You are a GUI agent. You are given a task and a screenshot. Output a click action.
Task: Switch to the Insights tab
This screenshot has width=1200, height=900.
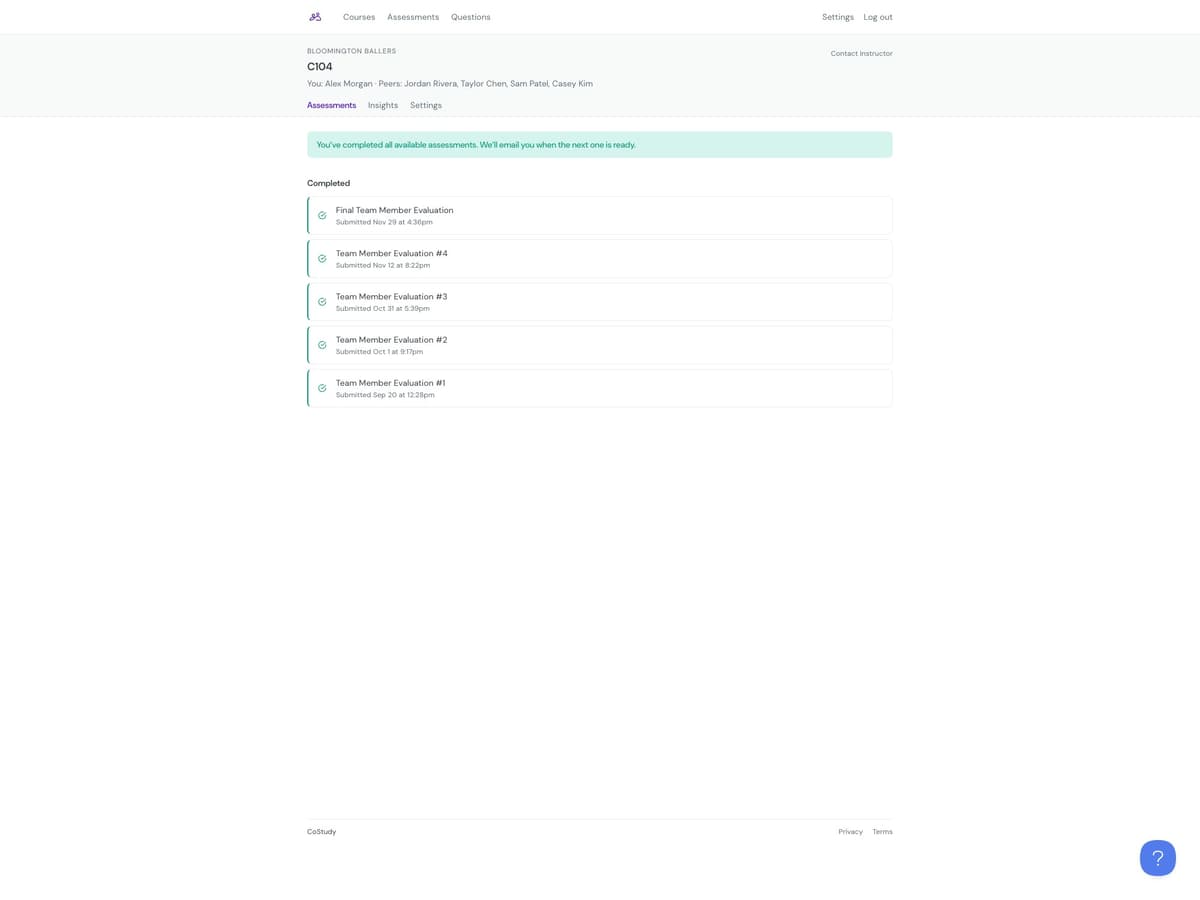pos(382,105)
